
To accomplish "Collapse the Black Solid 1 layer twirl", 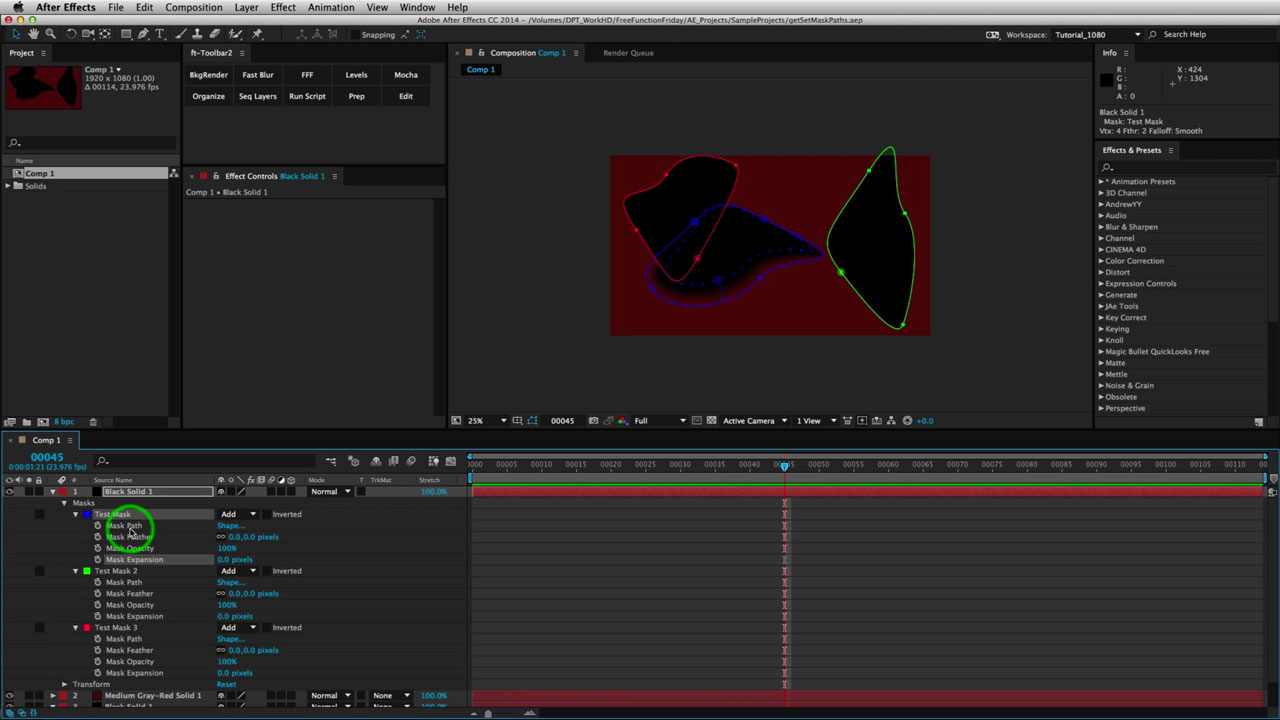I will coord(53,492).
